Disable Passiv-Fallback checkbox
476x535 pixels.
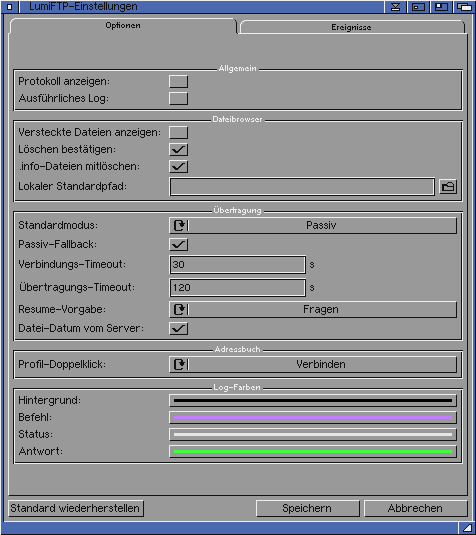[178, 244]
